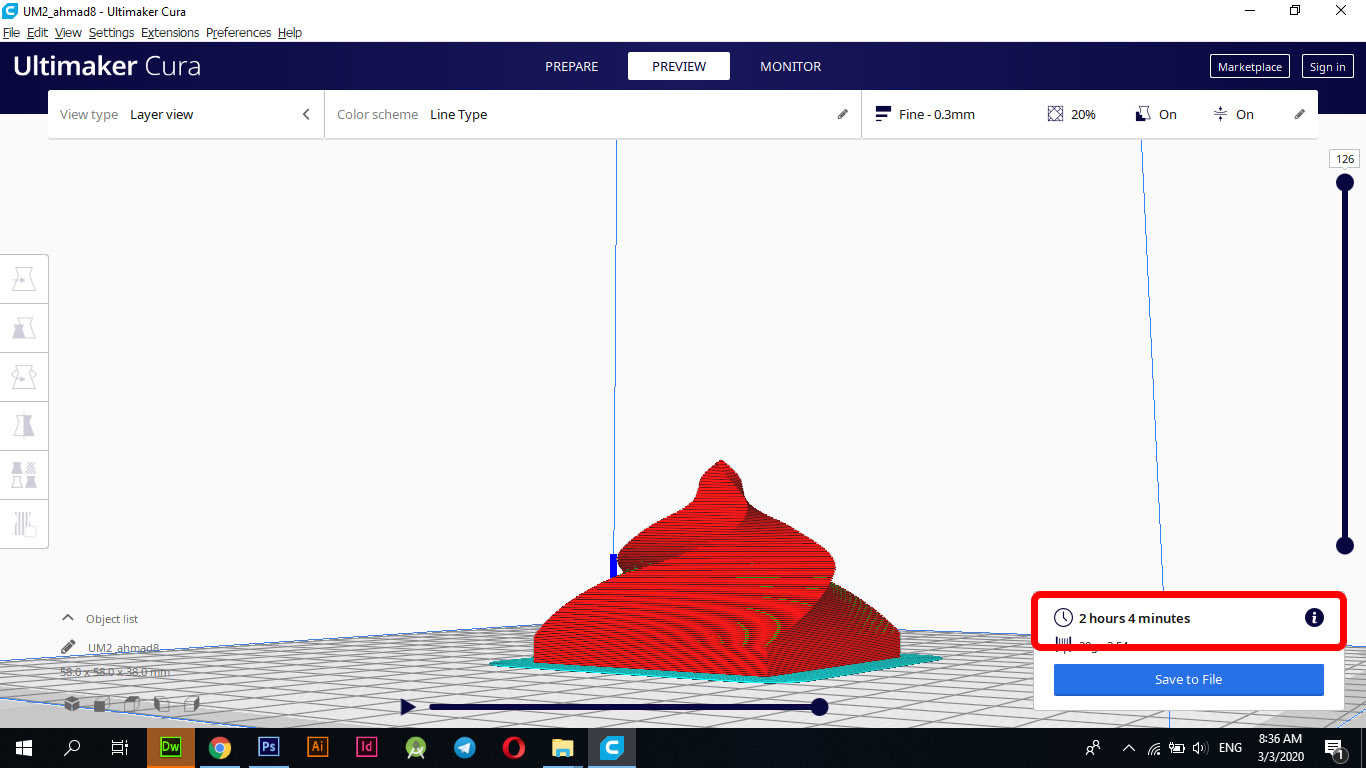Open Task View from taskbar
The height and width of the screenshot is (768, 1366).
120,747
